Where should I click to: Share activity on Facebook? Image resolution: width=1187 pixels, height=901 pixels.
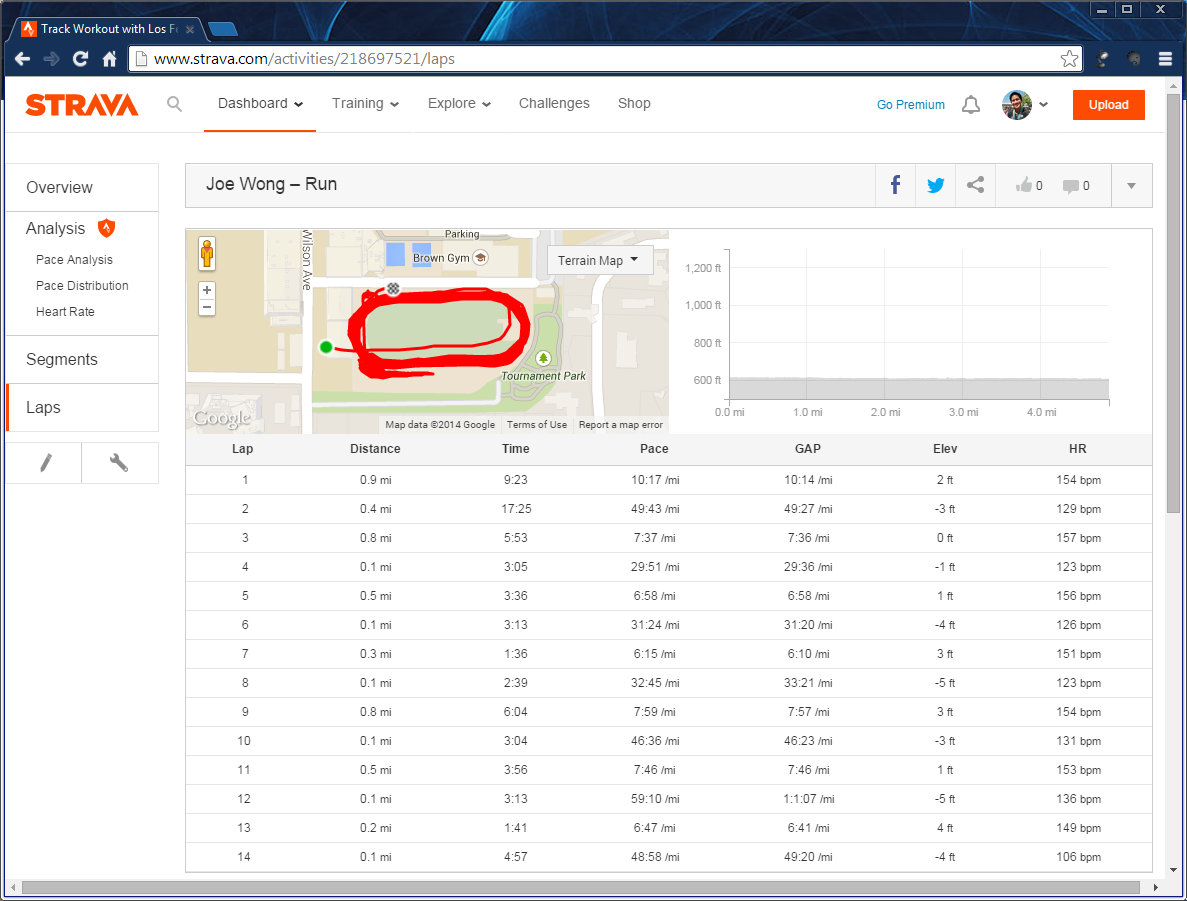click(895, 185)
